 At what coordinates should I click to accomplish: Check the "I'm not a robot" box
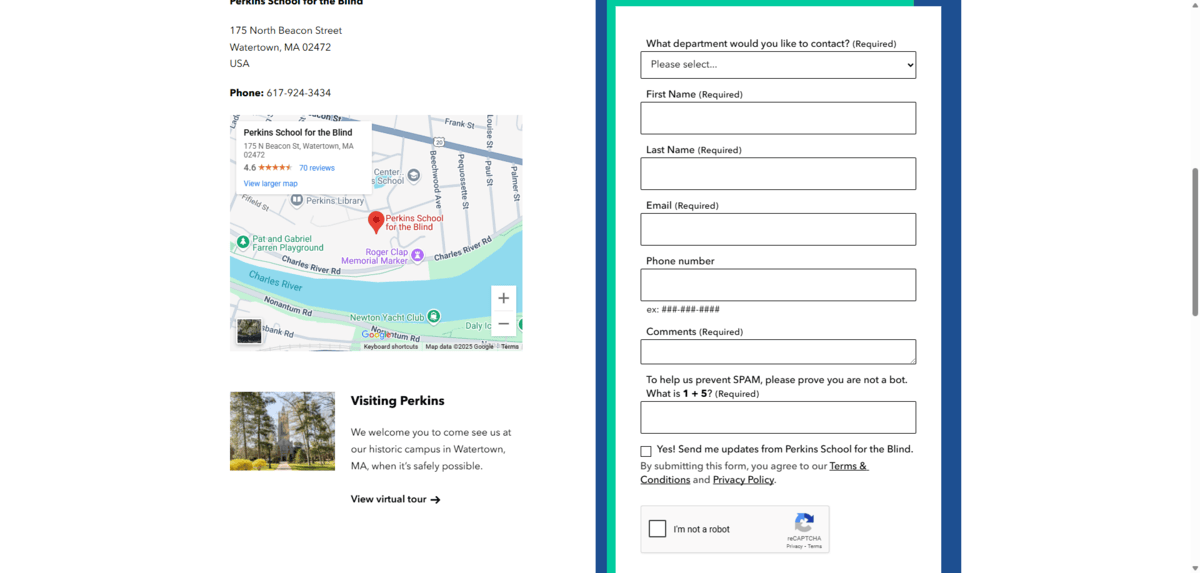pos(657,529)
